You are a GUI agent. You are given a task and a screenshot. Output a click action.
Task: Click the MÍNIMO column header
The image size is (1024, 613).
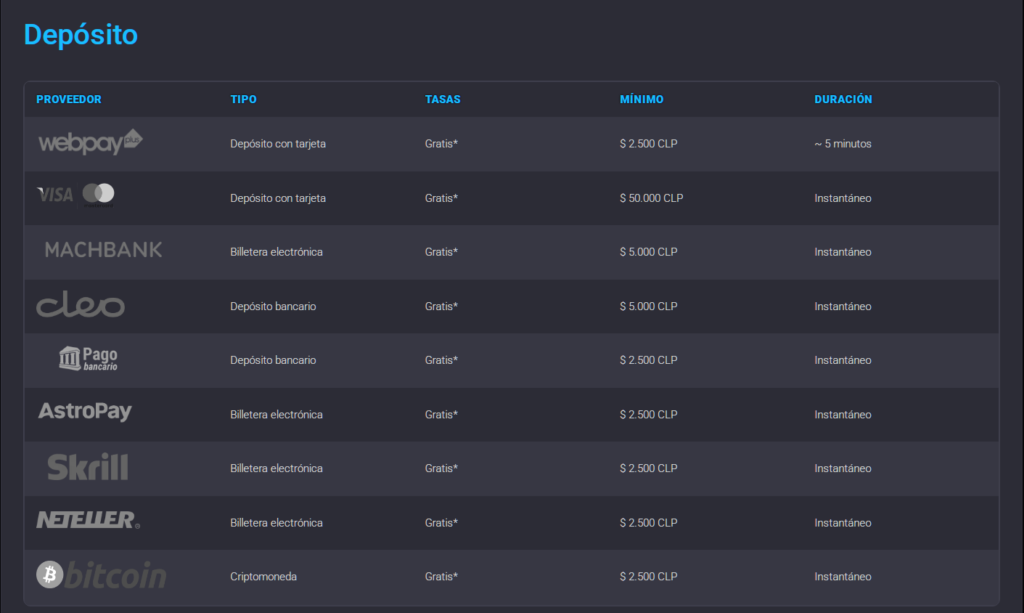[x=641, y=99]
